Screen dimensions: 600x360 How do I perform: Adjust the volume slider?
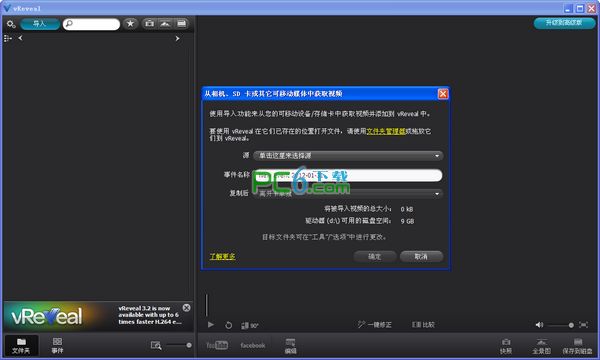click(561, 325)
